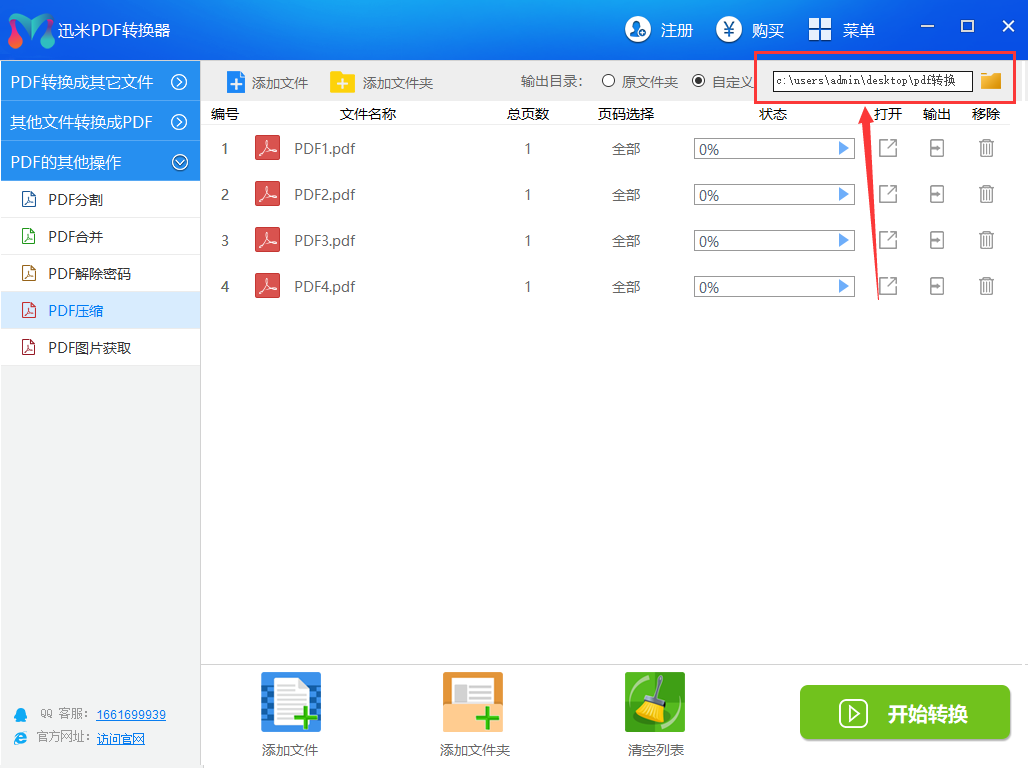Remove PDF3.pdf using its trash icon

(986, 240)
